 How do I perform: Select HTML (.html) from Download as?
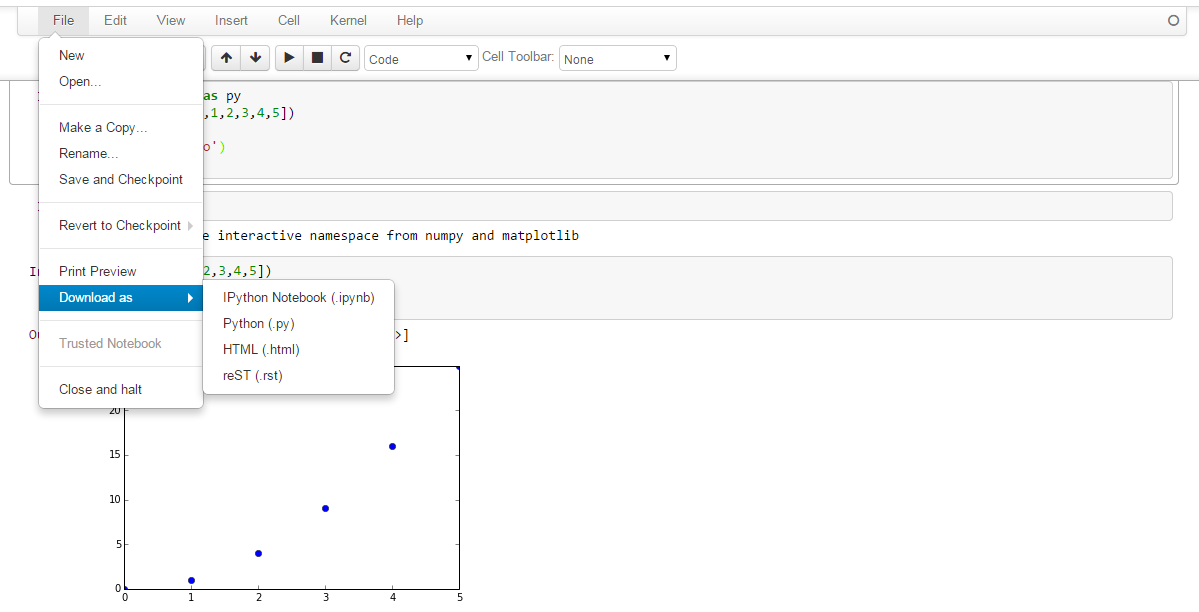[x=261, y=349]
